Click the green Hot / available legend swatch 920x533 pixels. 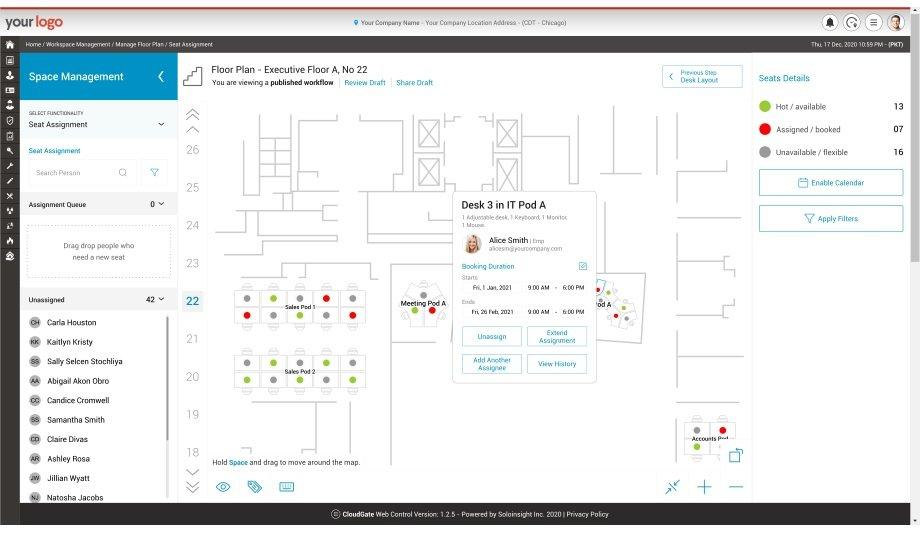[x=765, y=106]
